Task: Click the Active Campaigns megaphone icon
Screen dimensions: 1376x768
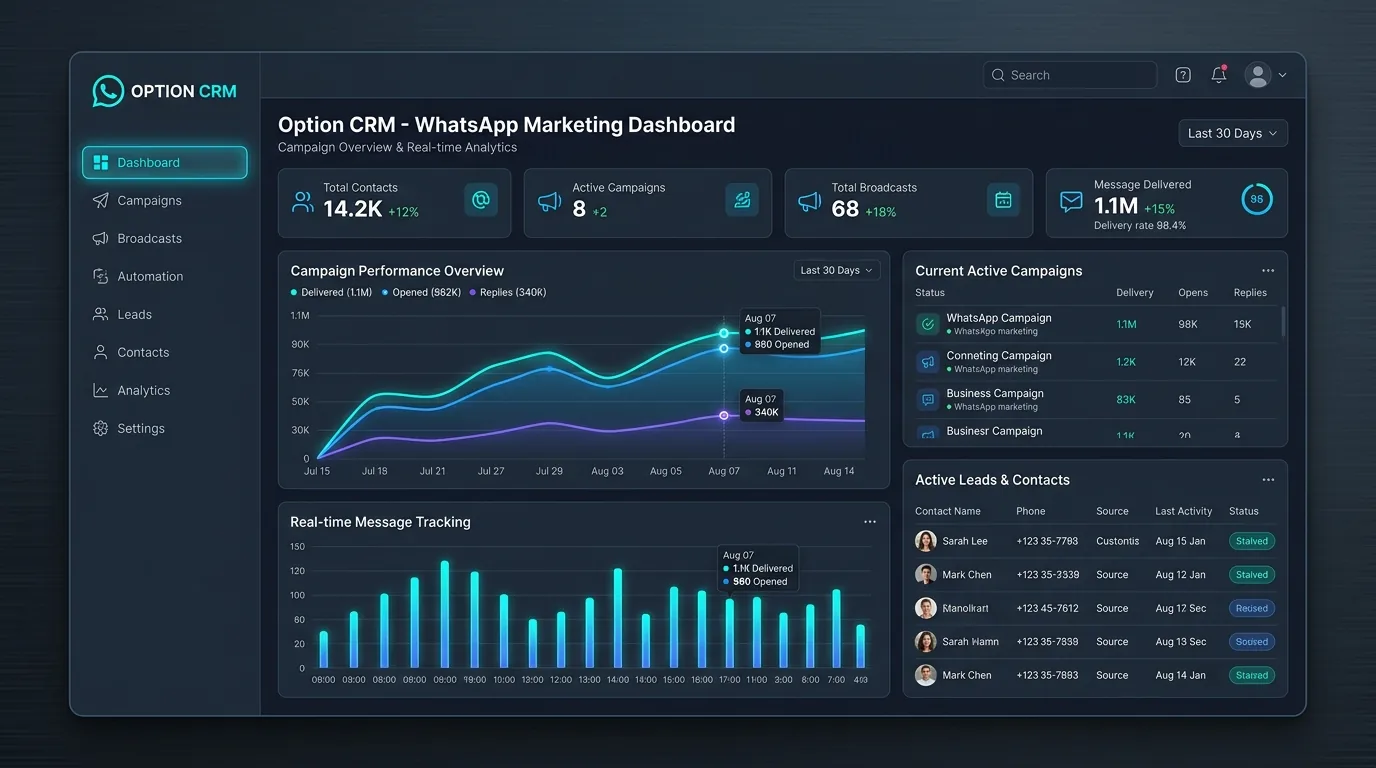Action: 550,202
